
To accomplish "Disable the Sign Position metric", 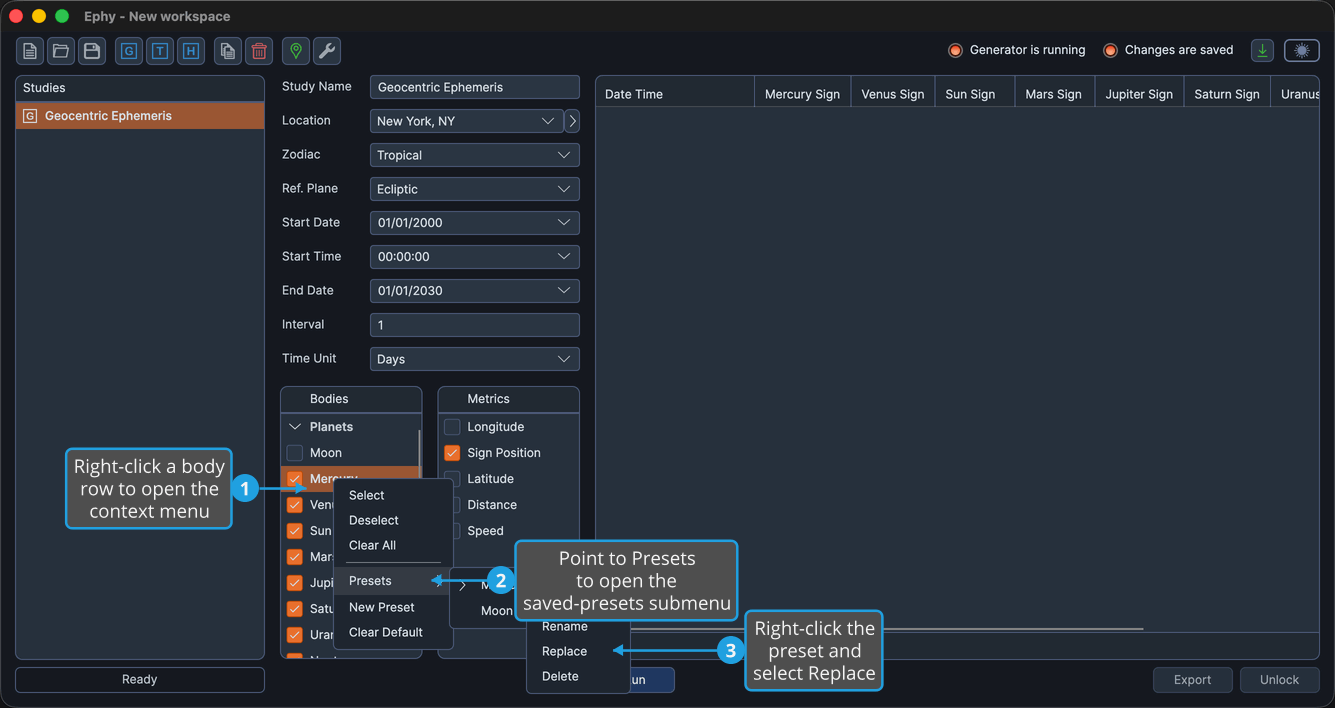I will [x=453, y=453].
